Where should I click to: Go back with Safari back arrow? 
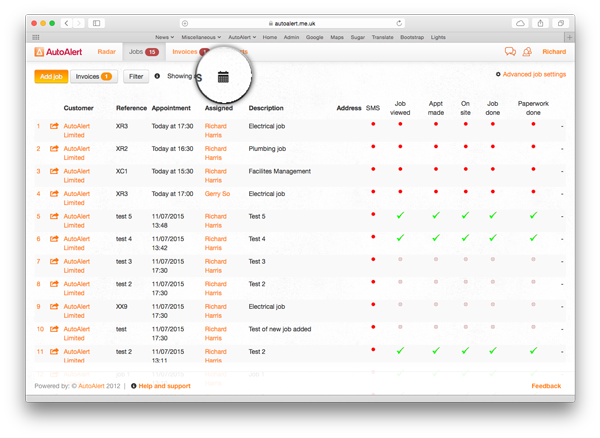point(66,23)
